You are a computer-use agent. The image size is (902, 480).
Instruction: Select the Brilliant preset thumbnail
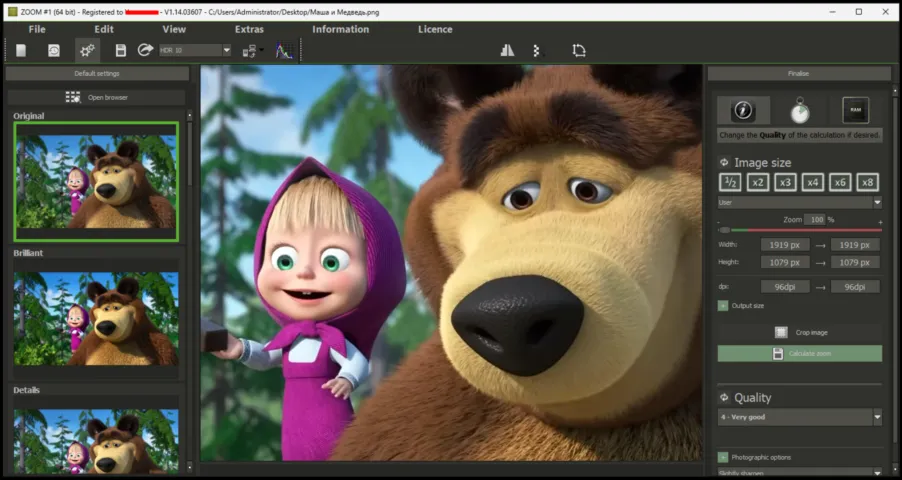(x=96, y=318)
